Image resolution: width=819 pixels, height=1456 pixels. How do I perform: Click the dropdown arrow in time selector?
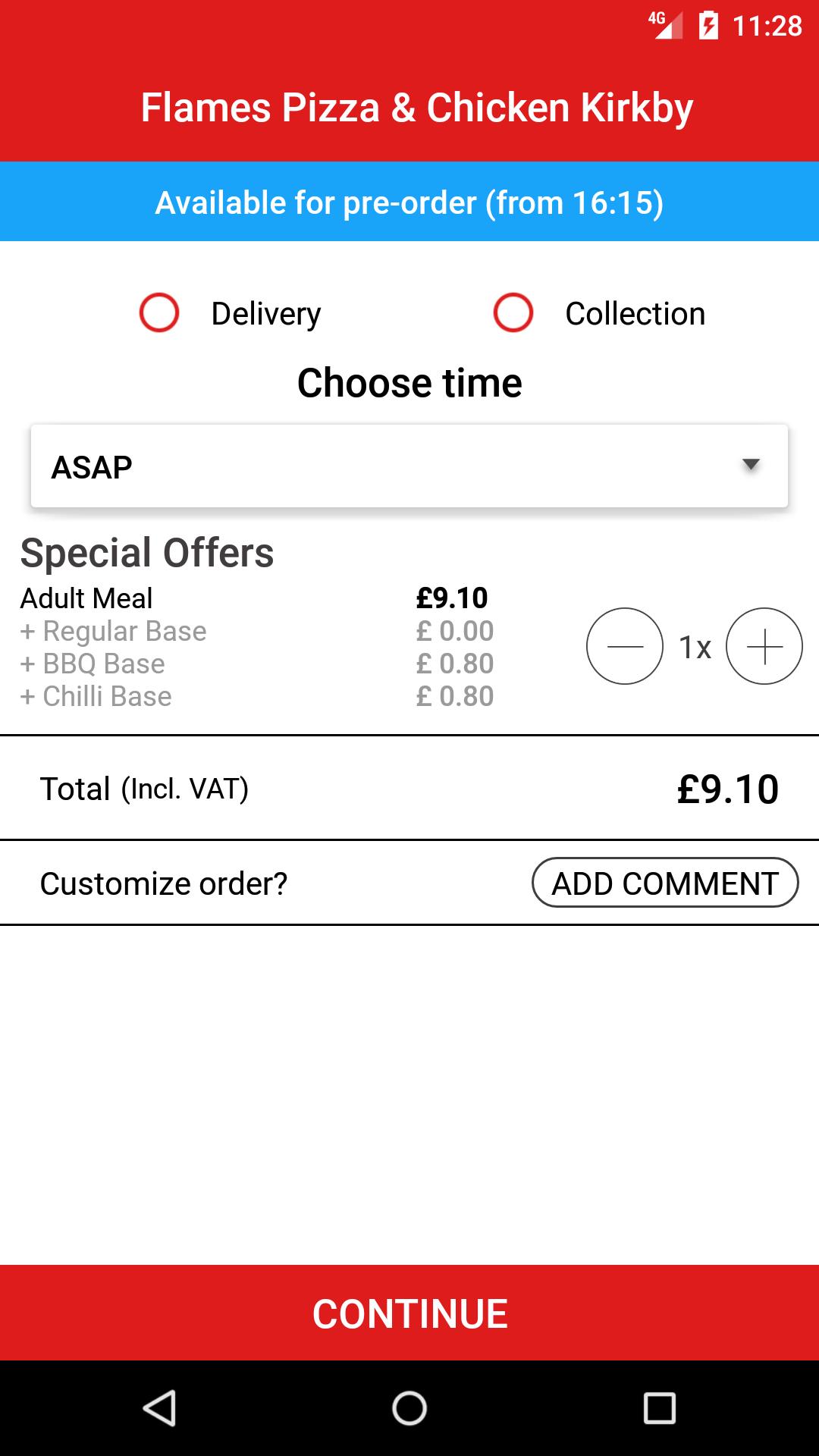click(x=751, y=465)
